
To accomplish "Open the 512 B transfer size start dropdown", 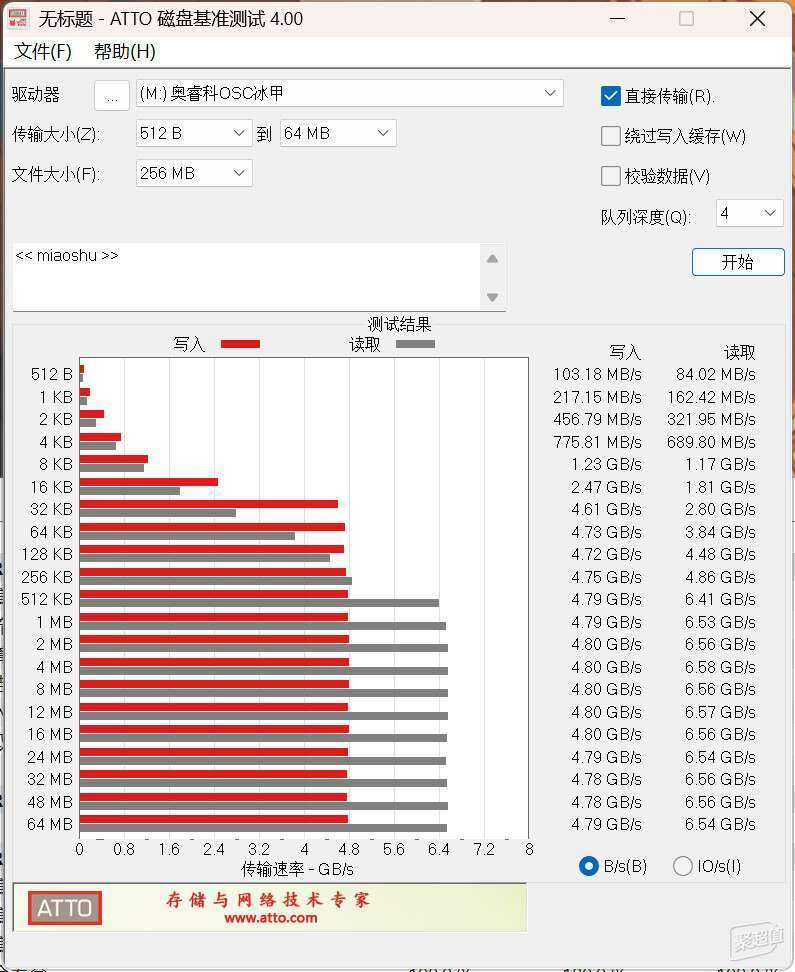I will [x=193, y=133].
